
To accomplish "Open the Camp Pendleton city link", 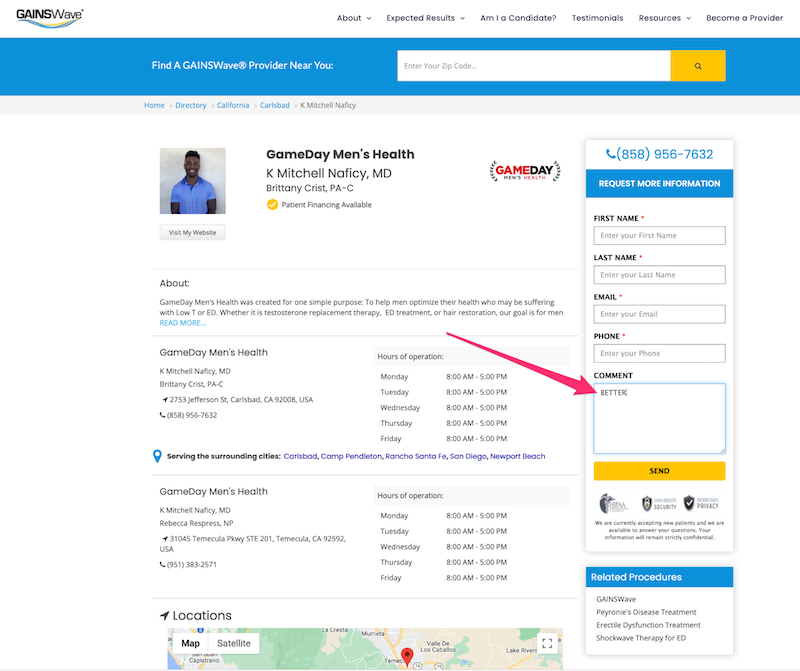I will [351, 456].
